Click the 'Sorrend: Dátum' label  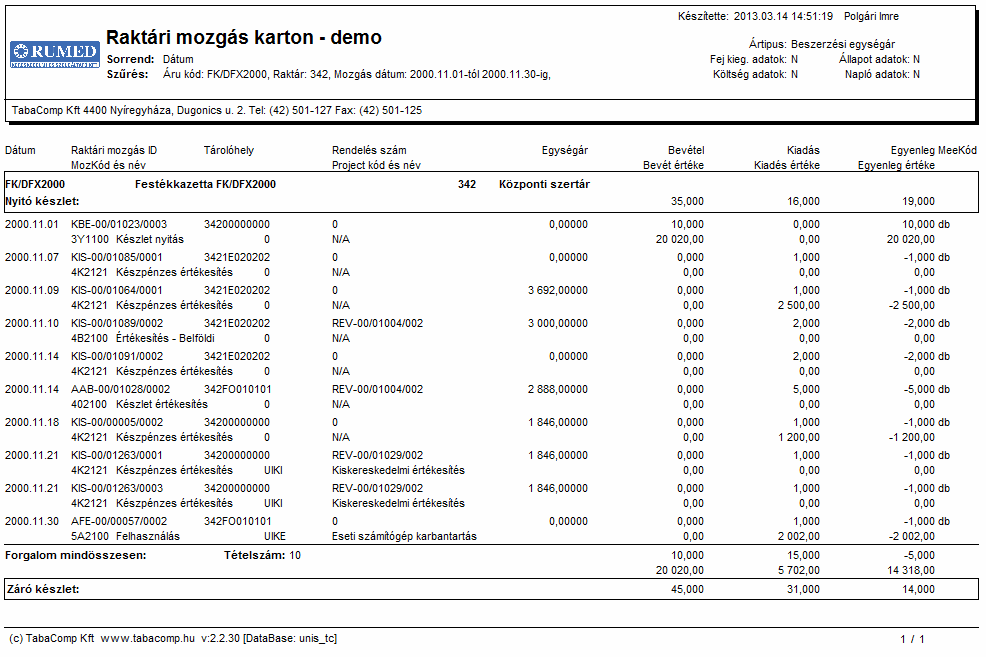(150, 59)
